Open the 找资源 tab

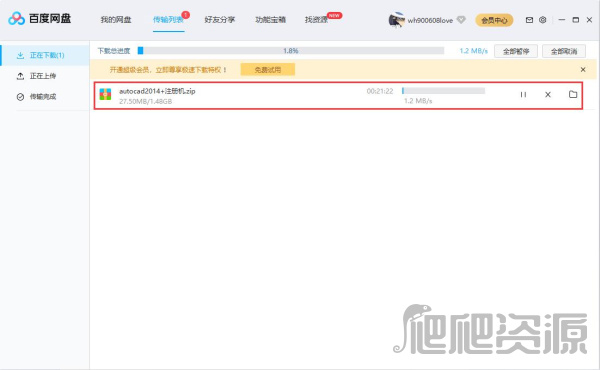click(x=316, y=20)
